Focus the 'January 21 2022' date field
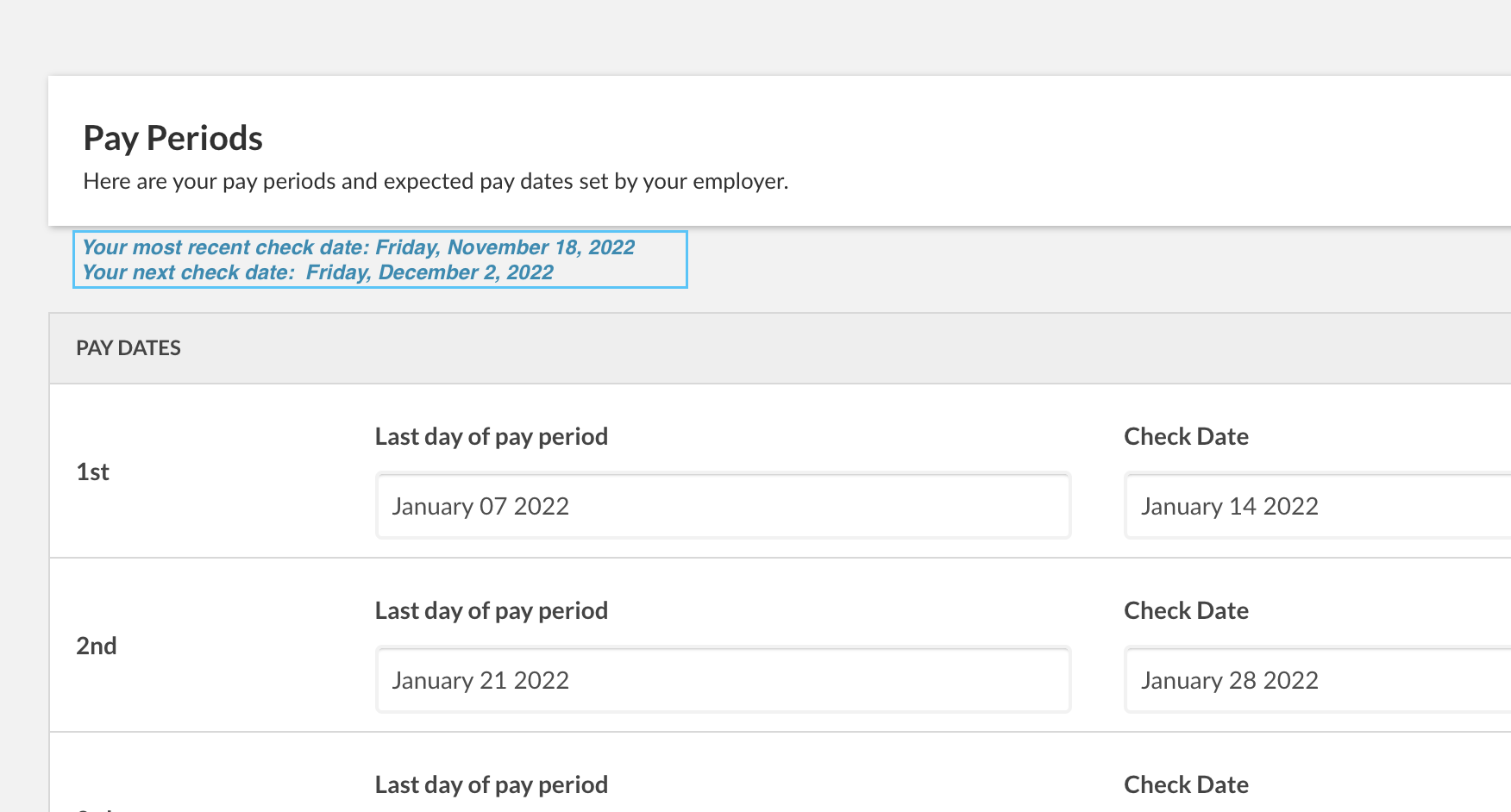The width and height of the screenshot is (1511, 812). pyautogui.click(x=723, y=680)
